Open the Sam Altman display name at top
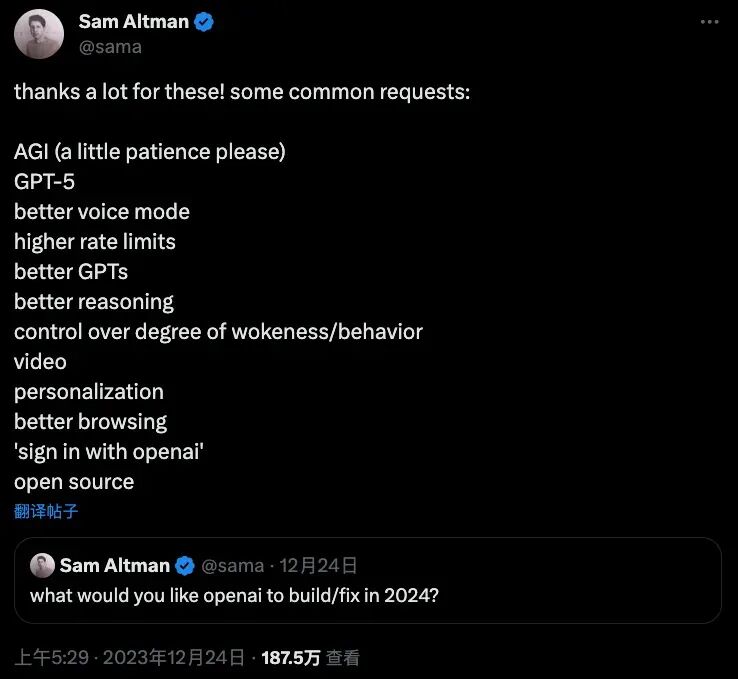 click(134, 22)
